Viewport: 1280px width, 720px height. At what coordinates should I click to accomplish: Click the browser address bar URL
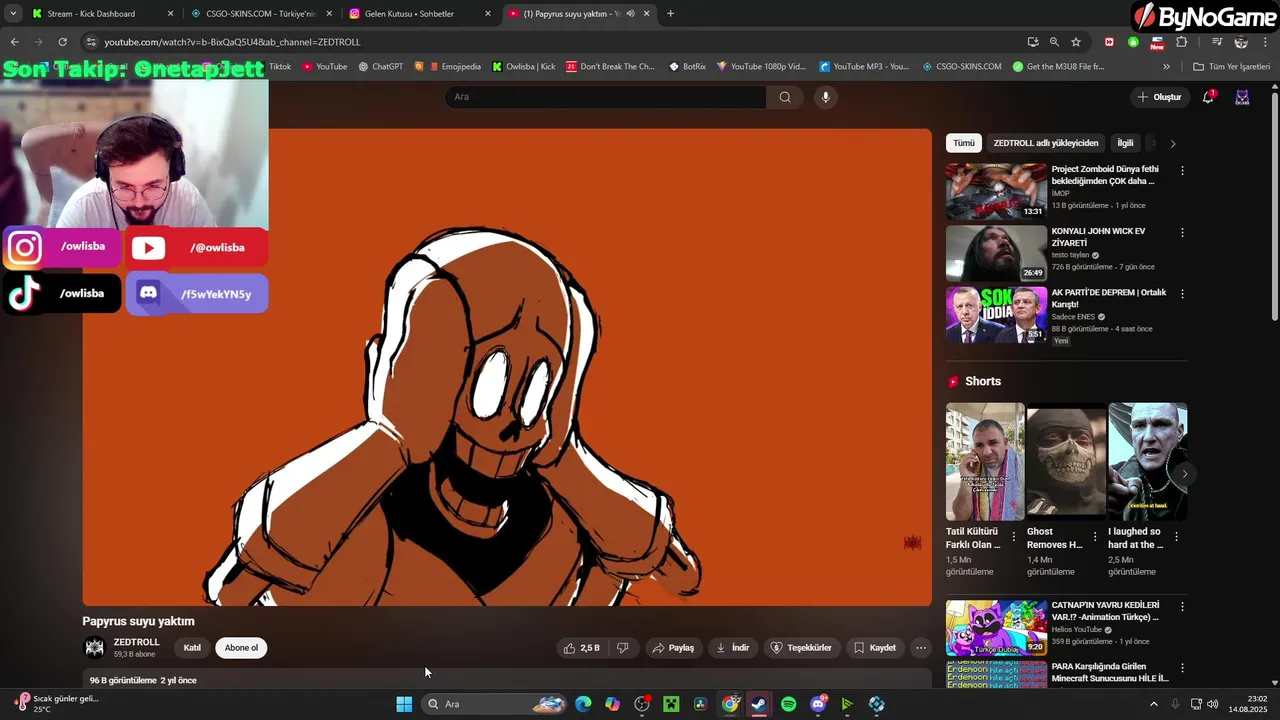coord(232,42)
